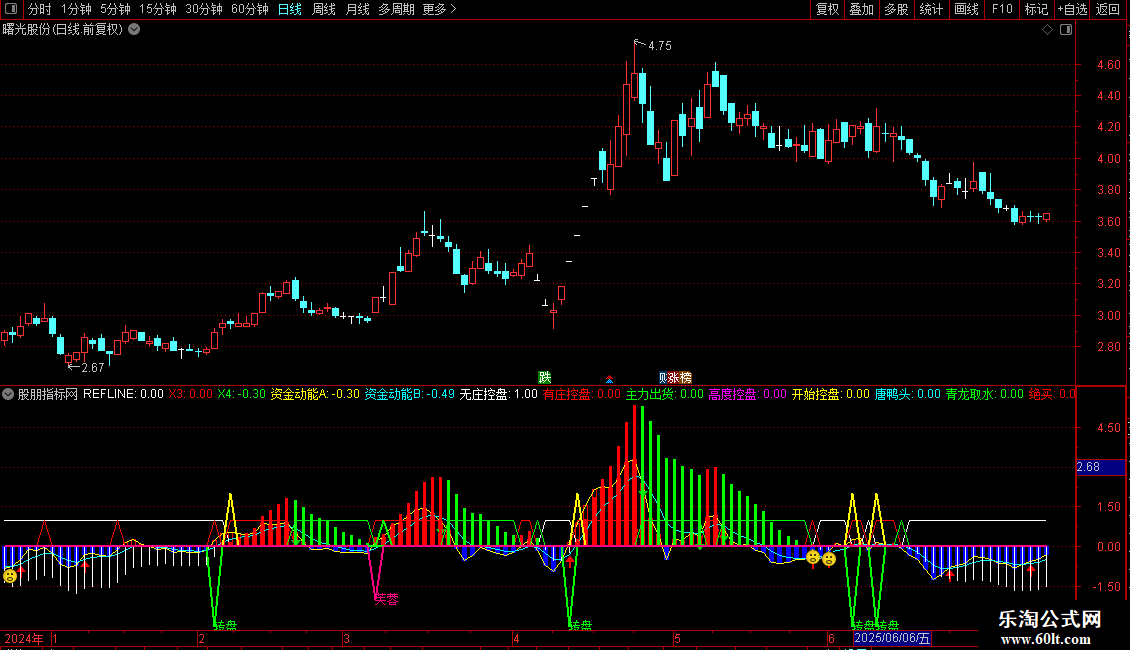Click the 复权 adjustment button

click(827, 9)
